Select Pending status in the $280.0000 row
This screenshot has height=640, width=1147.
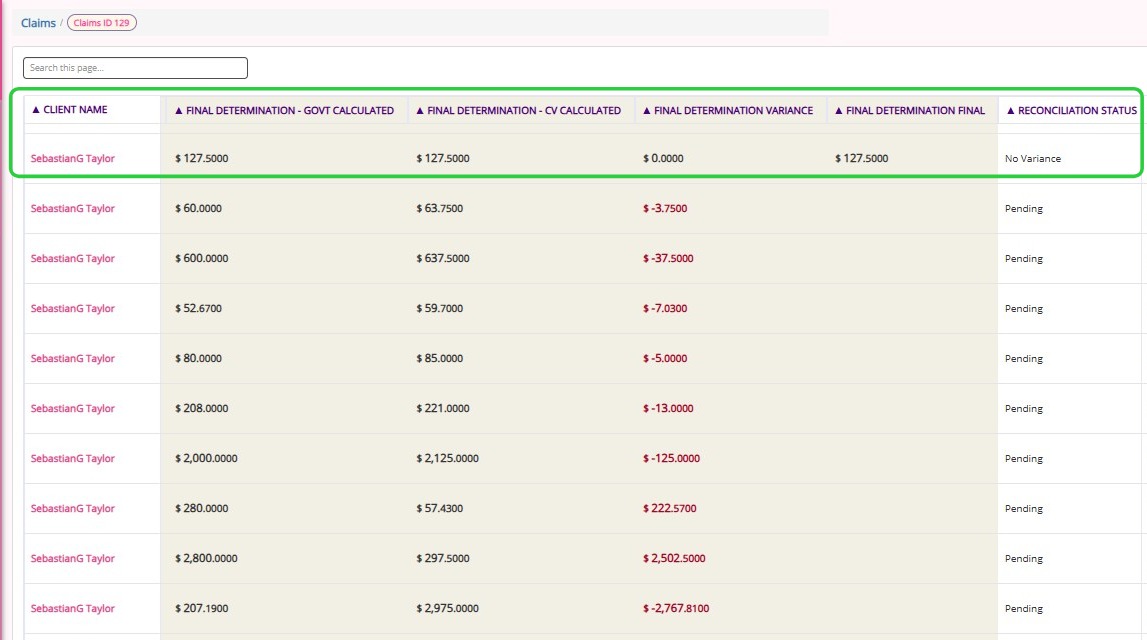(x=1023, y=509)
